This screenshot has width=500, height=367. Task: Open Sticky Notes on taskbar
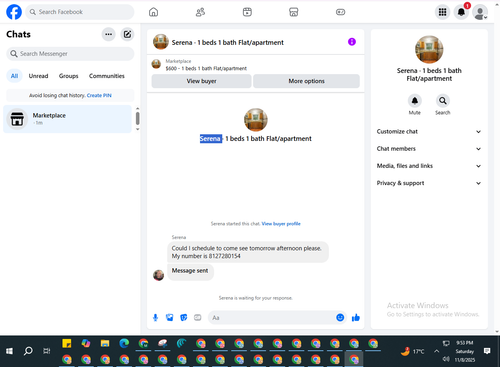tap(67, 343)
